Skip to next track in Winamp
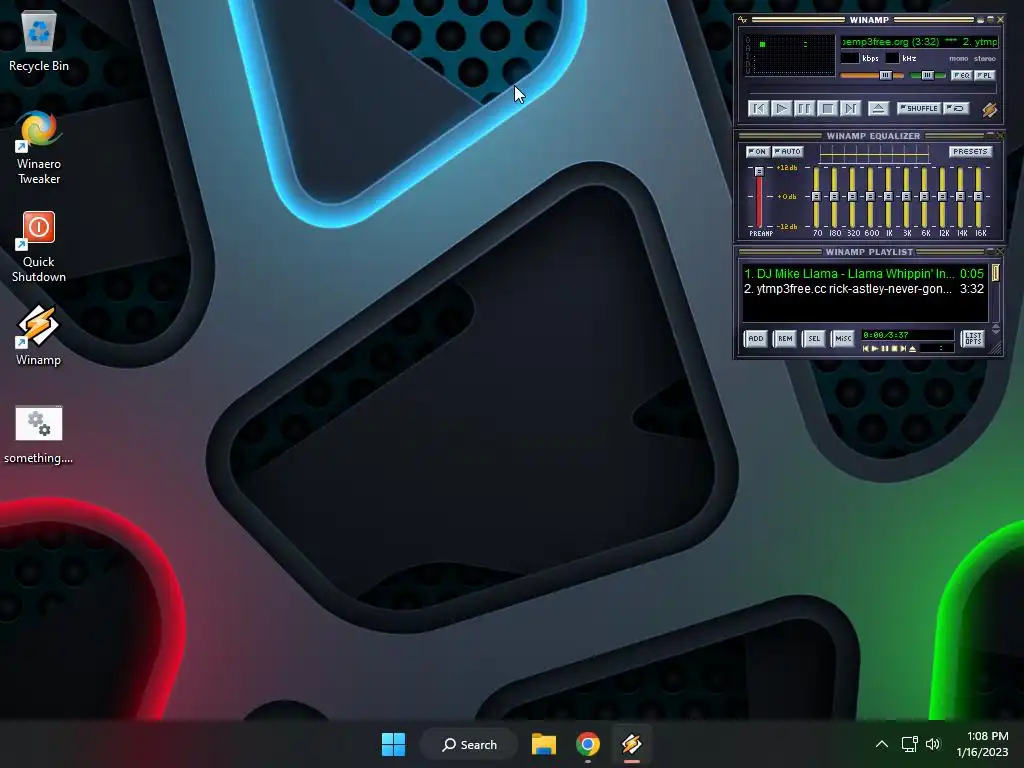Screen dimensions: 1024x768 (850, 108)
